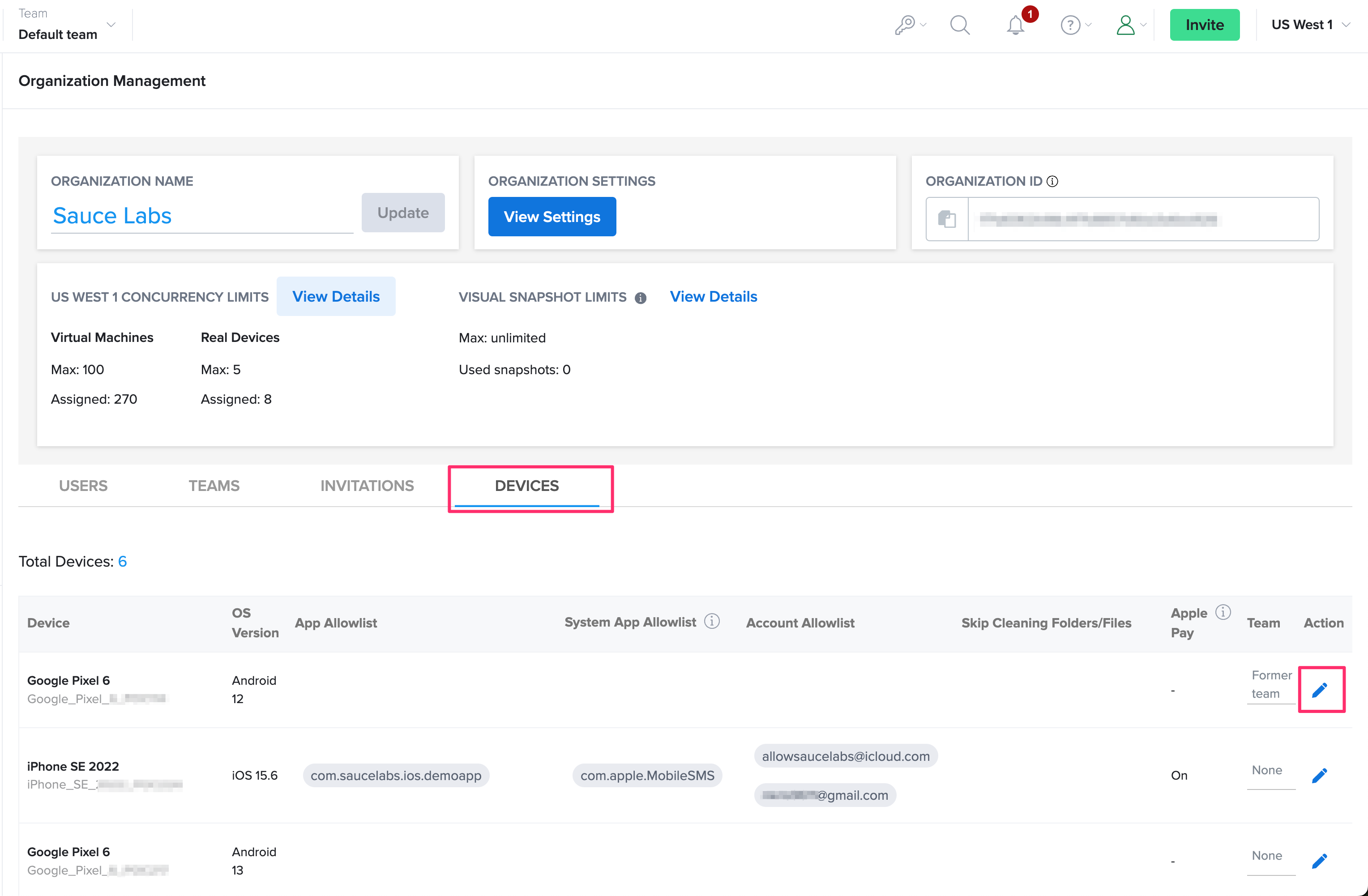Click the access key icon
This screenshot has height=896, width=1368.
tap(905, 25)
